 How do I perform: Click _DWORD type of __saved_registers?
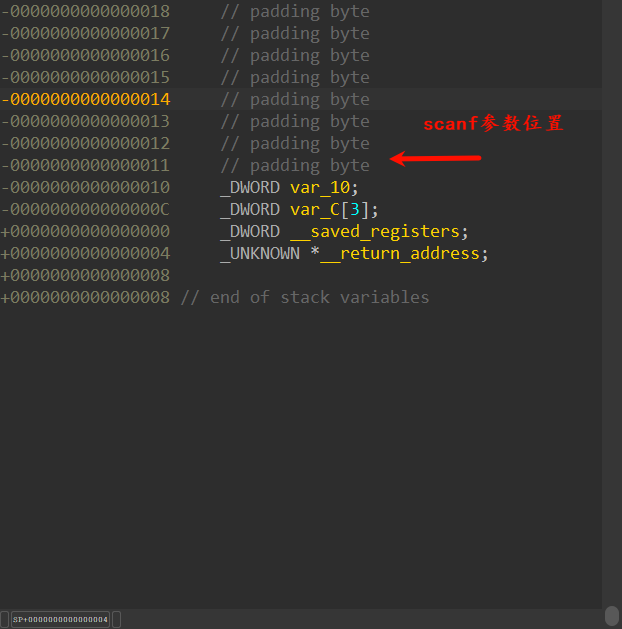[x=250, y=232]
